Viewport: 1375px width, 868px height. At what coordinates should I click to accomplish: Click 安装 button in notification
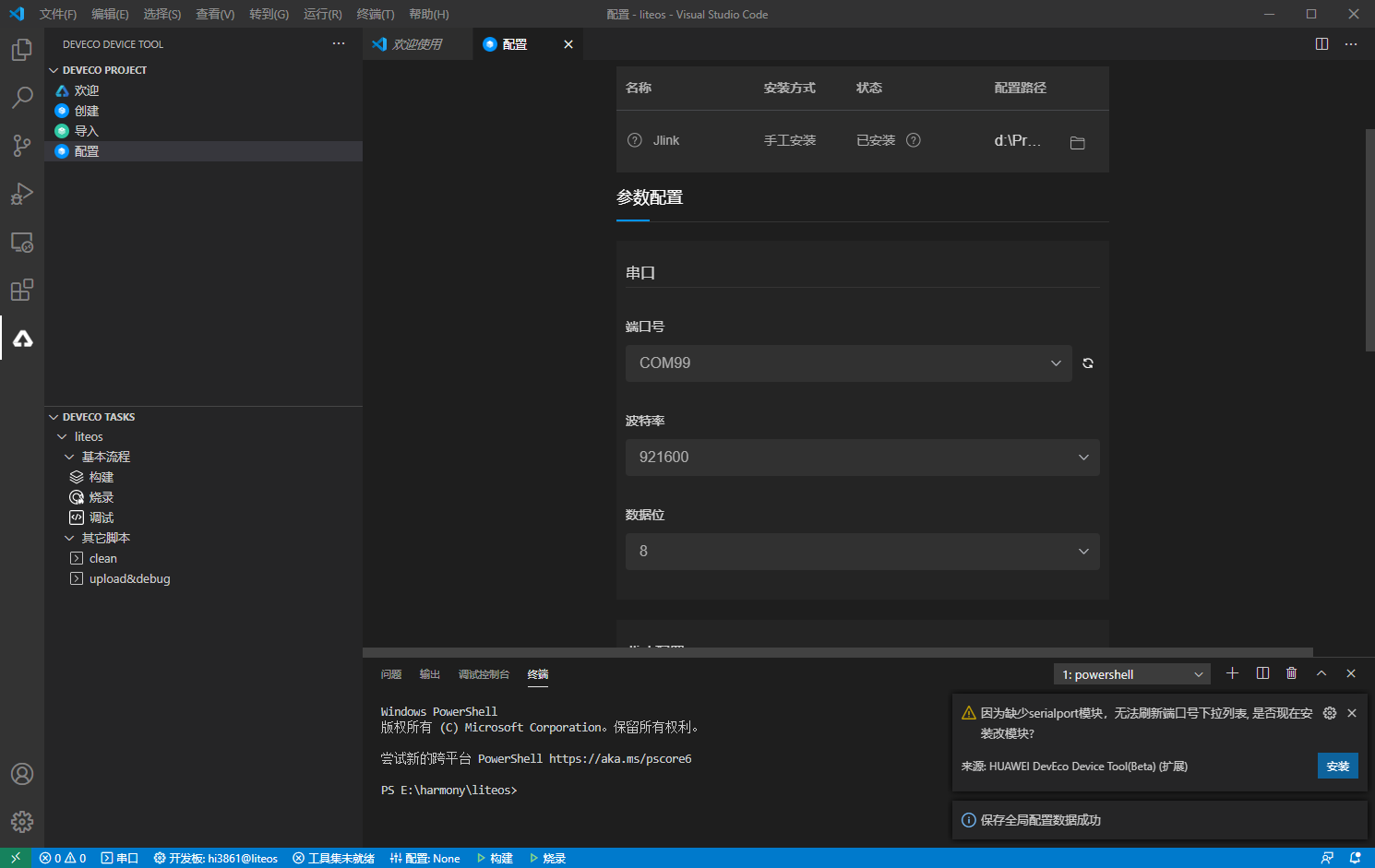point(1338,767)
